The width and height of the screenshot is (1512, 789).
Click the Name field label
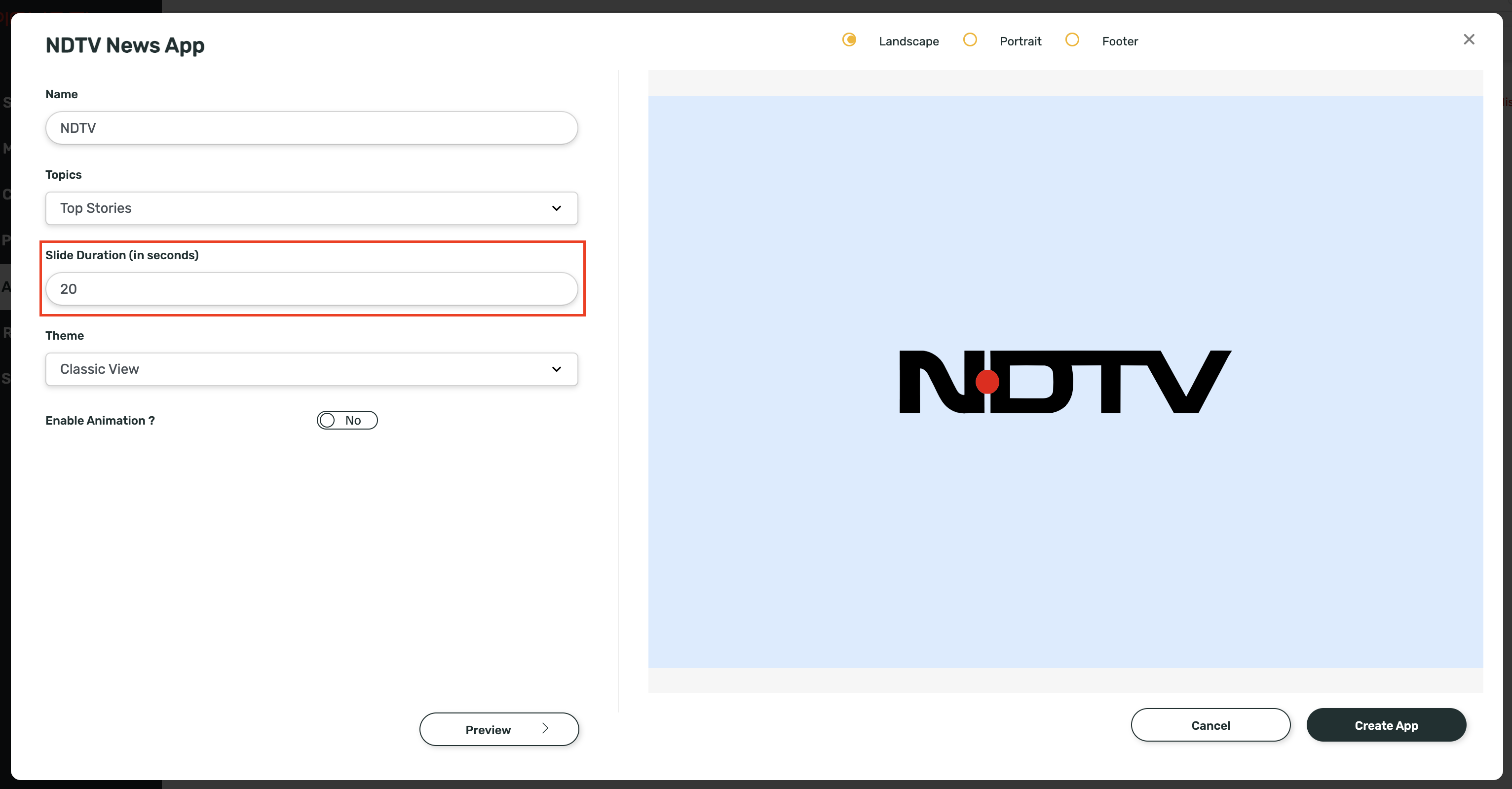[x=62, y=94]
